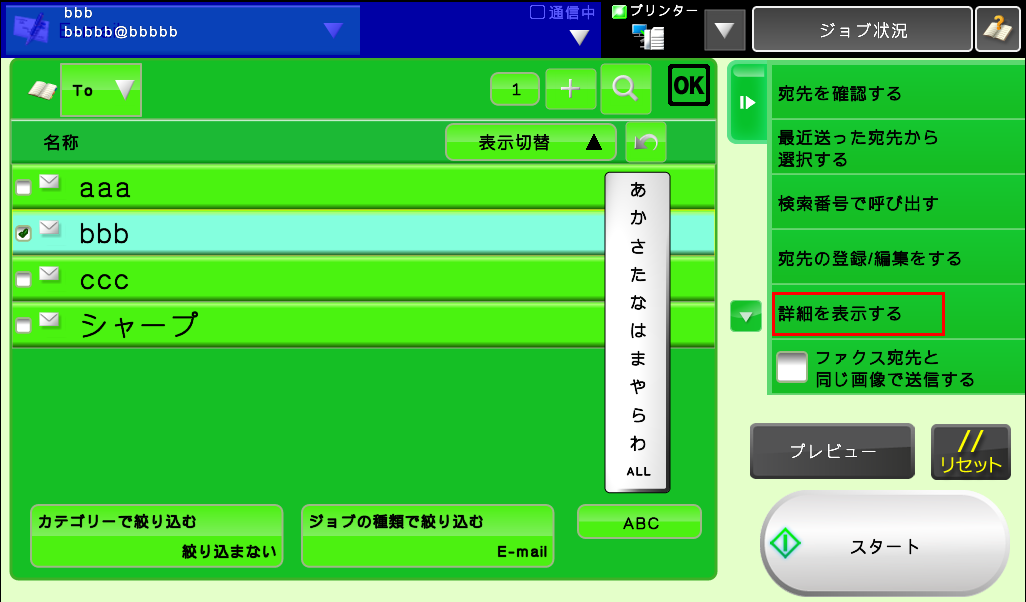The image size is (1026, 602).
Task: Click the undo arrow icon beside display switch
Action: point(645,143)
